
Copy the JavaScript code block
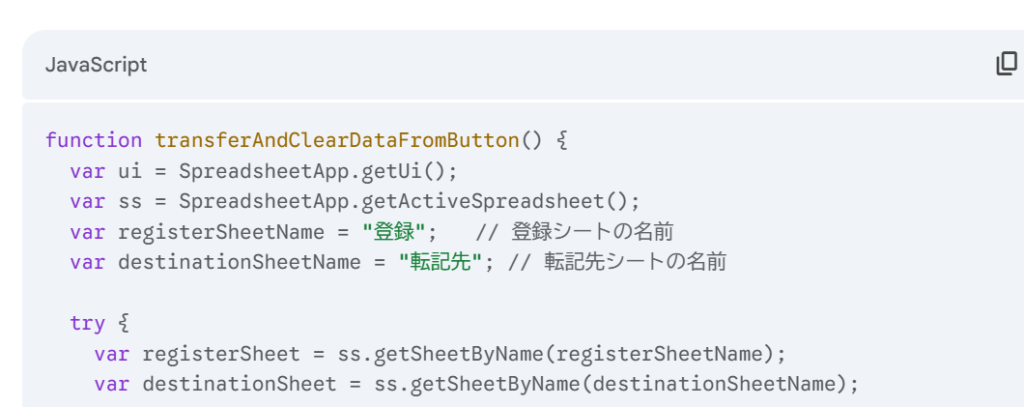coord(1006,64)
